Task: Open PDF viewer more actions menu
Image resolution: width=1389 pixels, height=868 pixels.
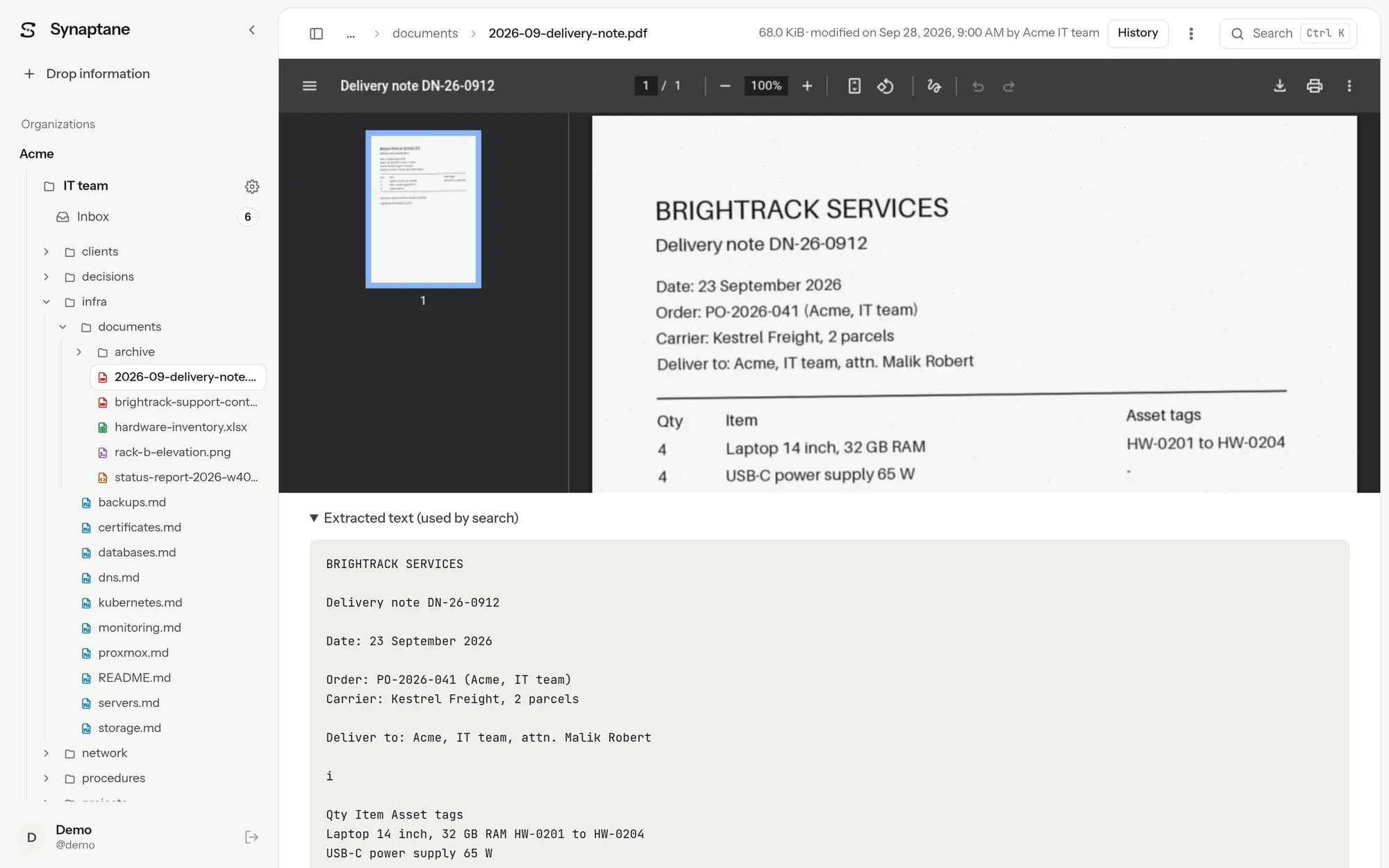Action: 1349,85
